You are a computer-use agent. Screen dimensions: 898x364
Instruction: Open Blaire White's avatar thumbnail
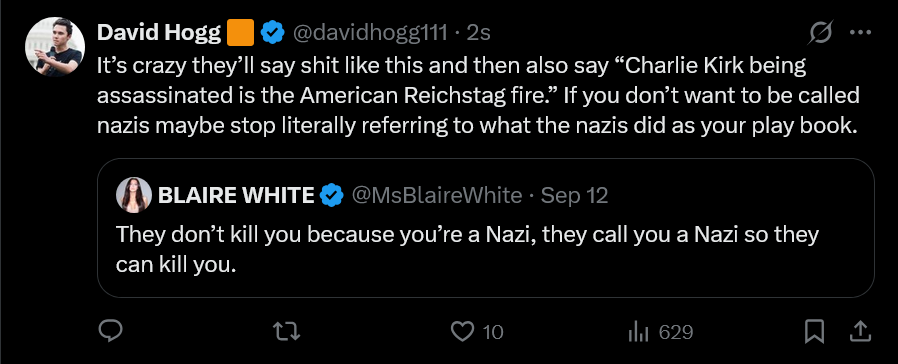[134, 195]
